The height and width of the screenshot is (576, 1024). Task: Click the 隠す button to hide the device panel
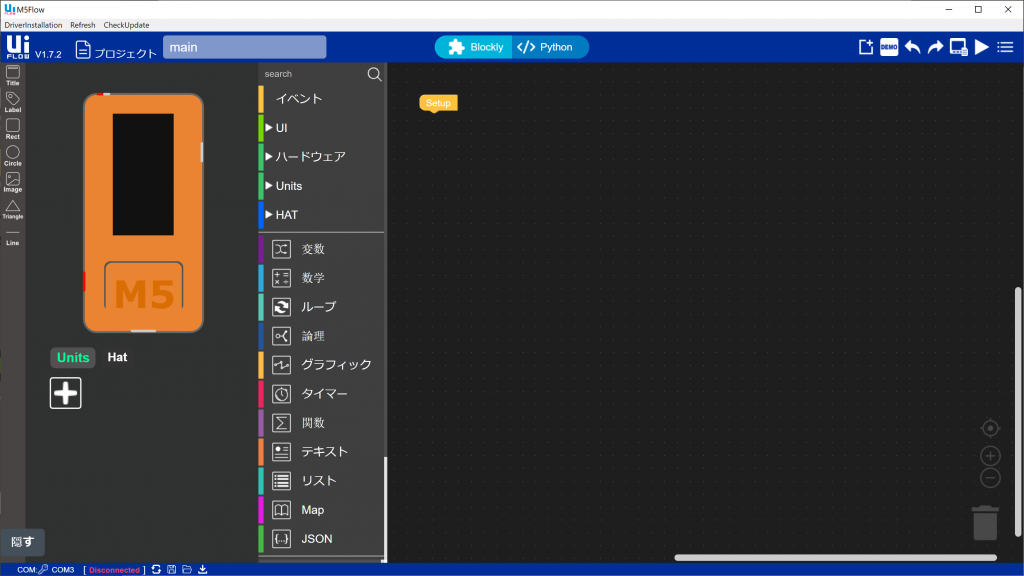tap(21, 542)
